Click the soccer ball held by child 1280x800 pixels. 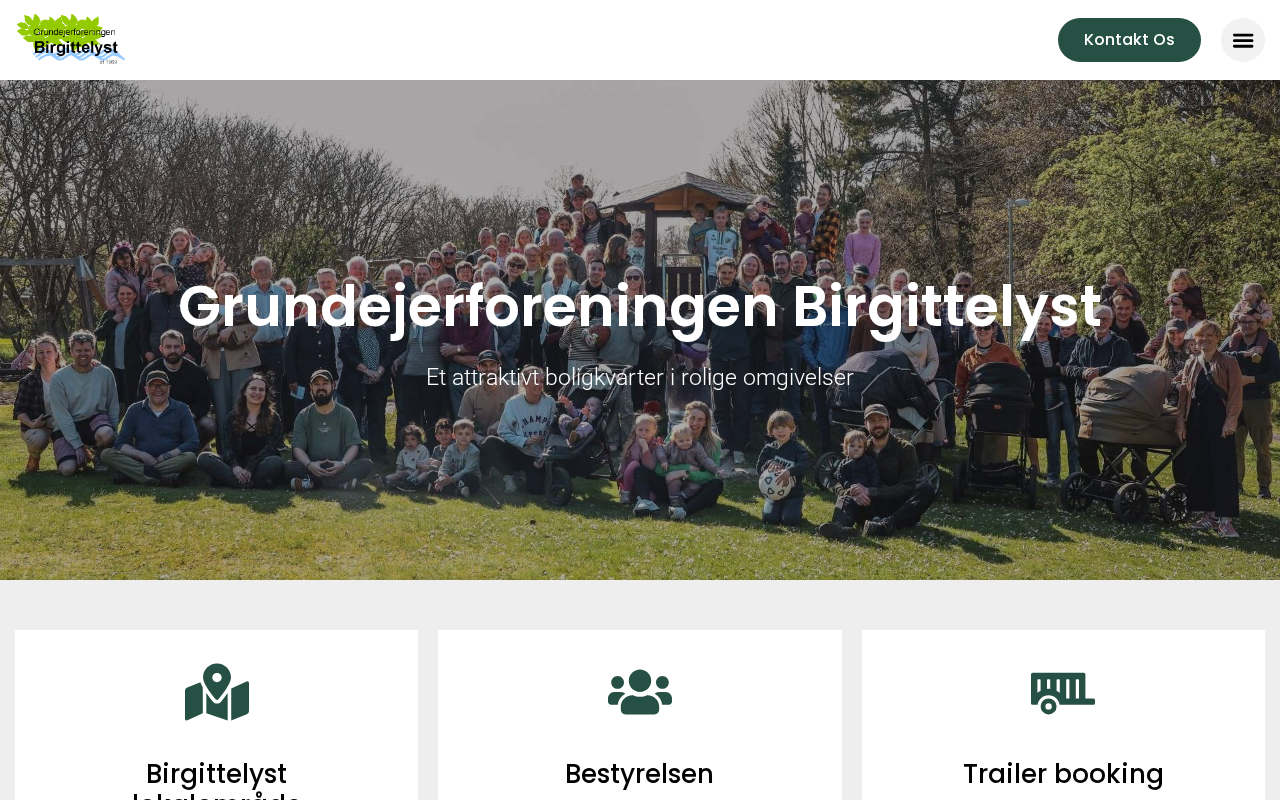coord(775,483)
